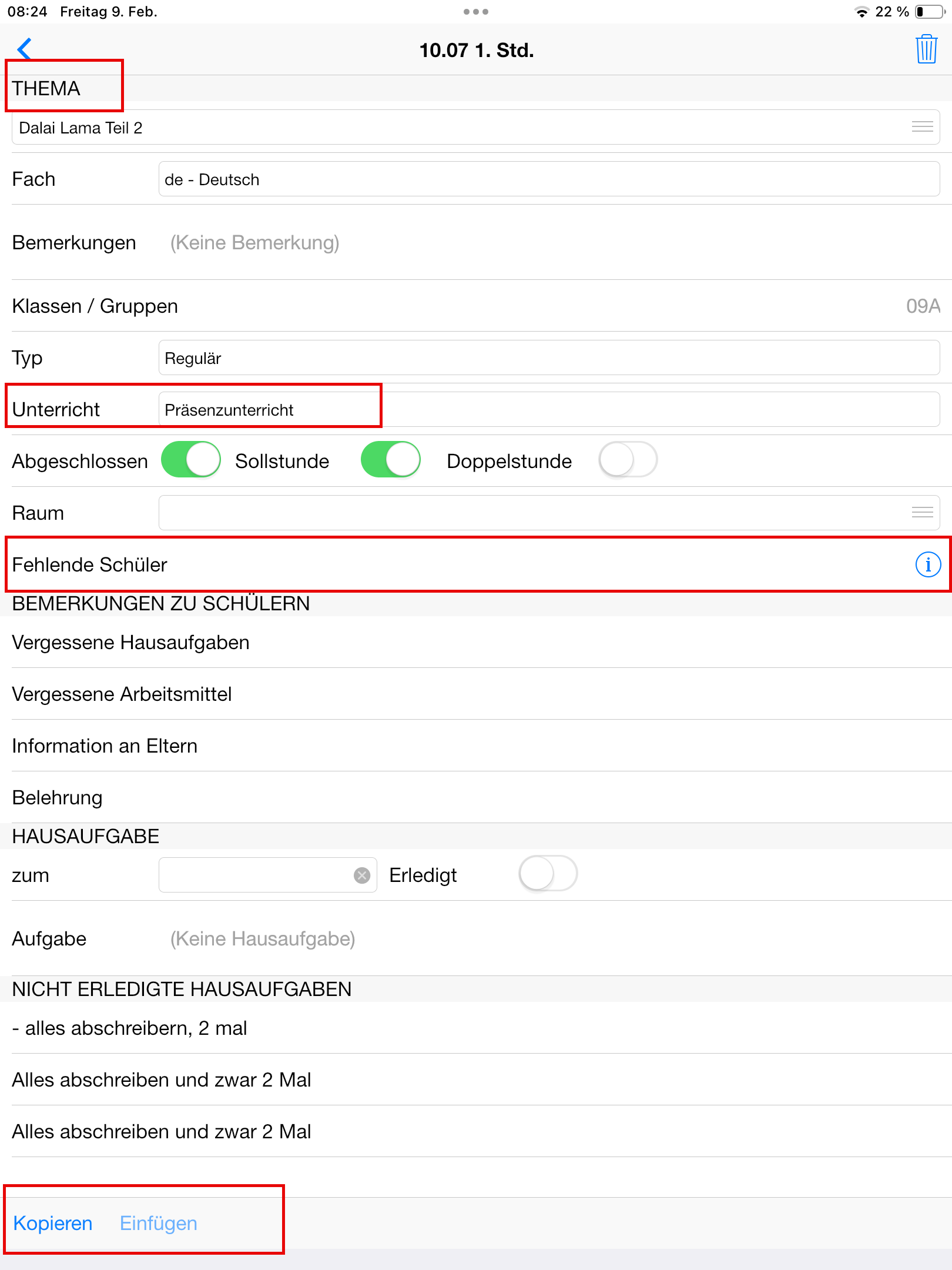This screenshot has height=1270, width=952.
Task: Tap the Bemerkungen placeholder text
Action: [254, 242]
